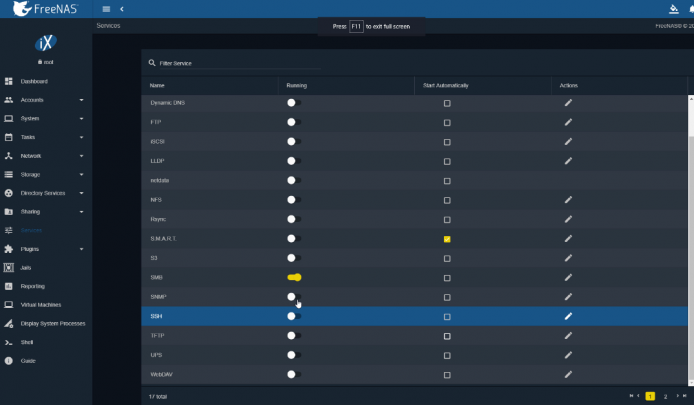Edit the Dynamic DNS service settings
This screenshot has height=405, width=694.
[x=568, y=103]
